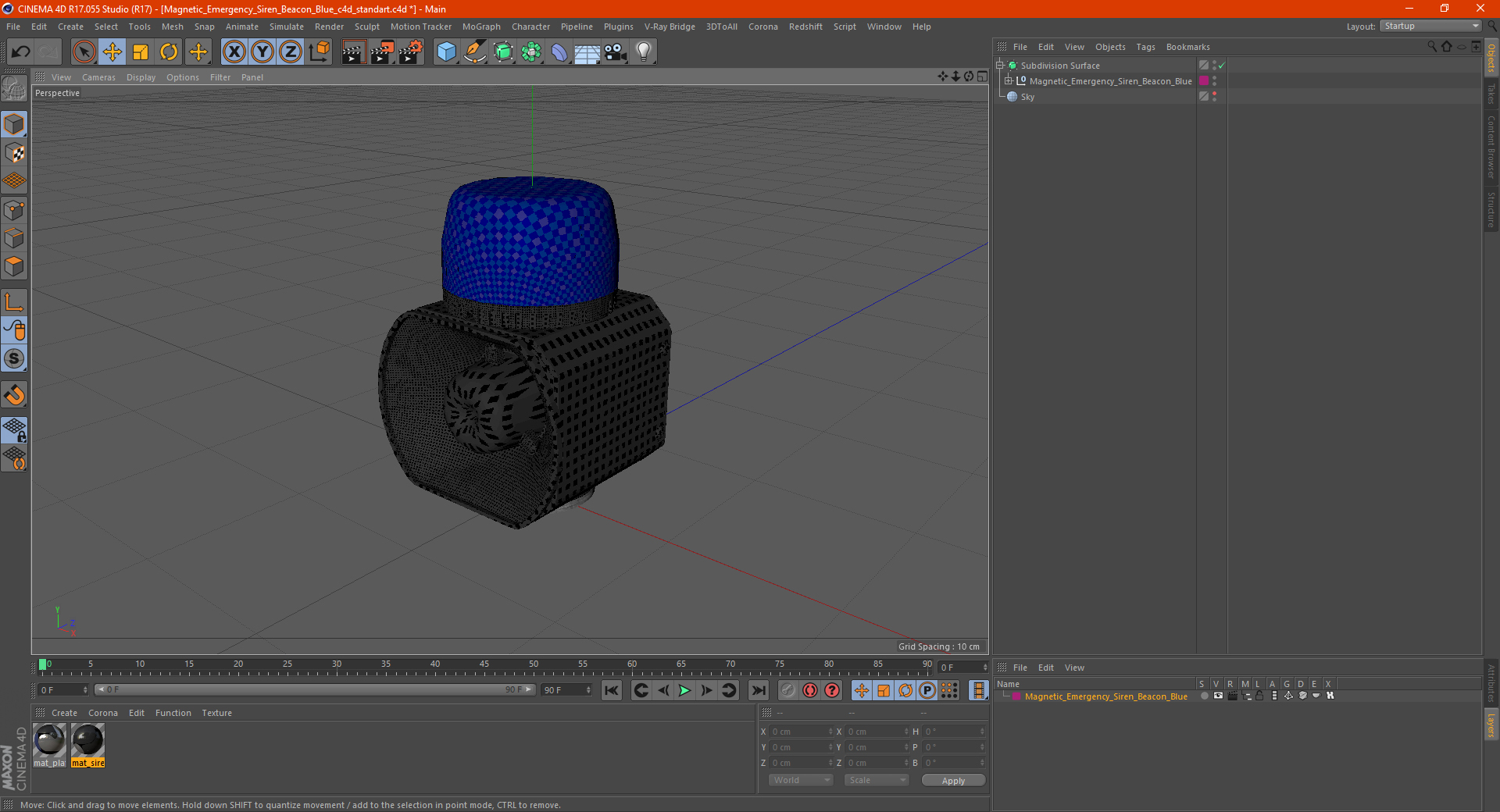
Task: Open material manager Texture menu
Action: pos(216,713)
